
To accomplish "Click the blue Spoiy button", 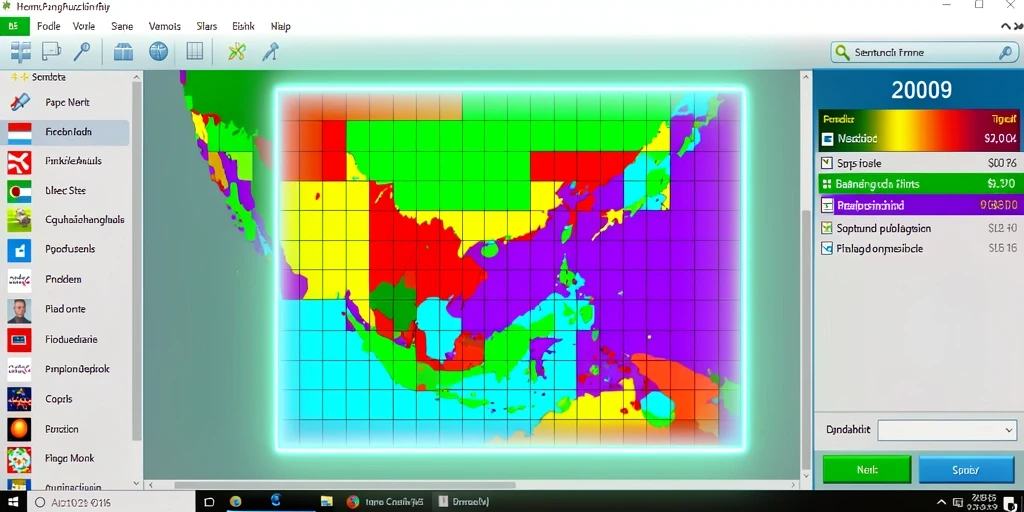I will [966, 470].
